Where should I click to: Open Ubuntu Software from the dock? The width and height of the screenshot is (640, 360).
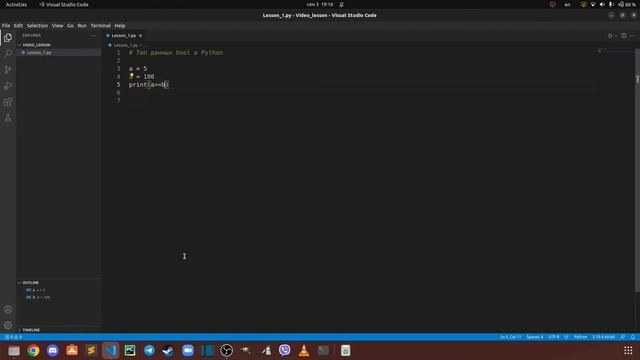[72, 351]
